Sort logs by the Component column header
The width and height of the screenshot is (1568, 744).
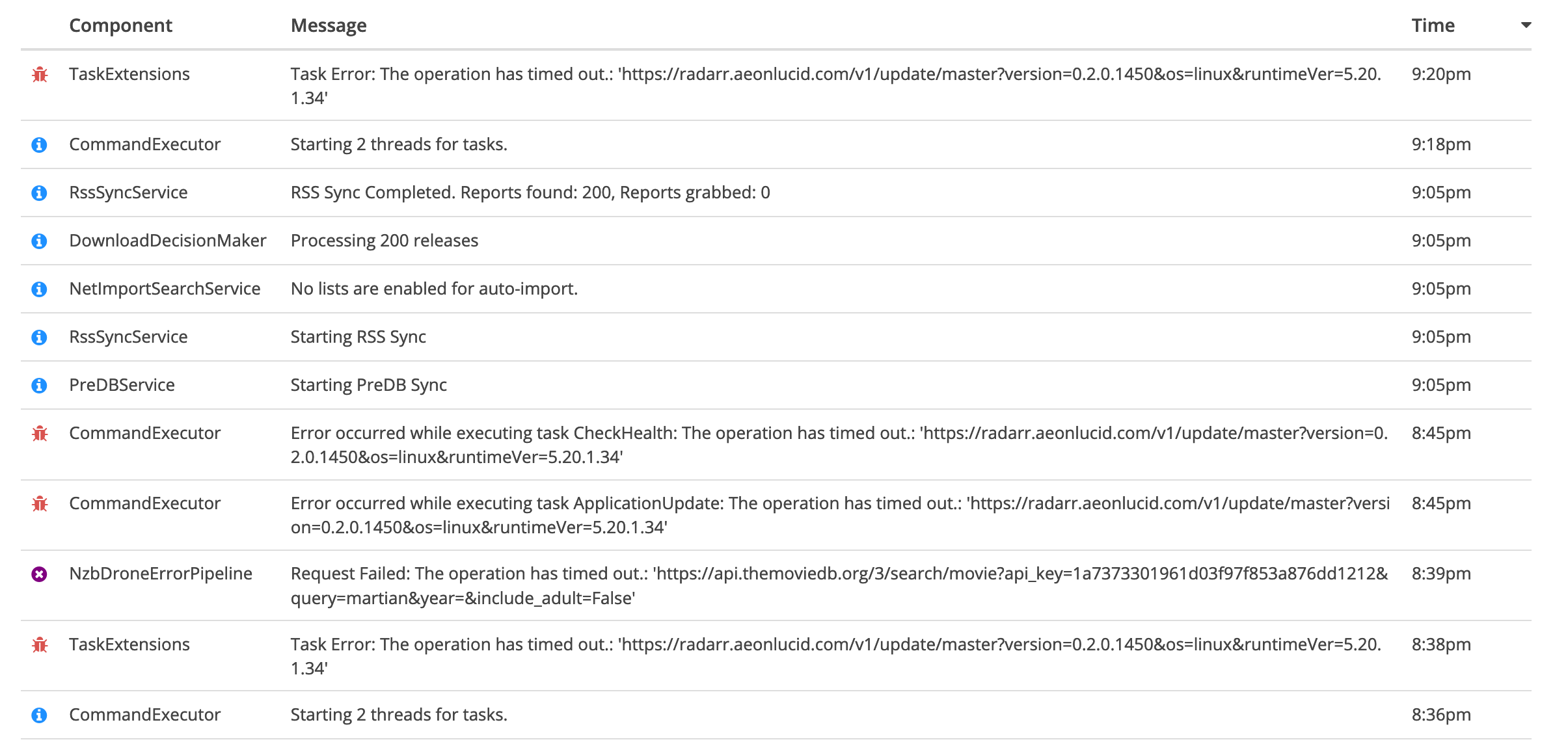coord(120,25)
